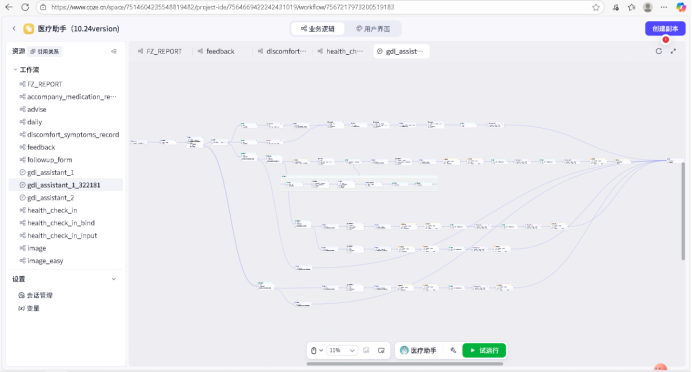The image size is (692, 372).
Task: Open browser favorites list icon
Action: point(632,7)
